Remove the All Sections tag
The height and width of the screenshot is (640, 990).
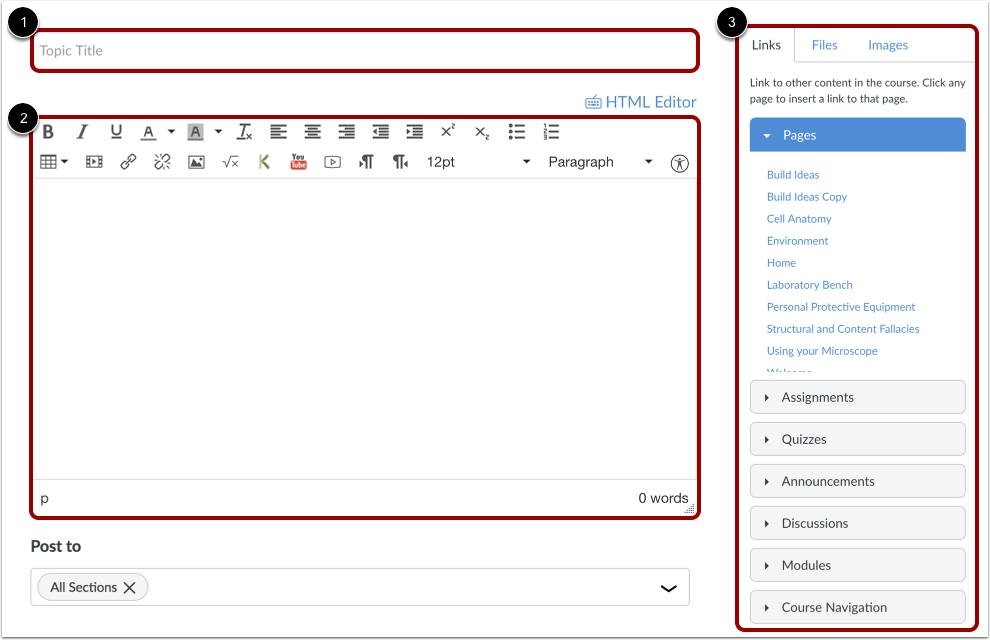(x=129, y=588)
